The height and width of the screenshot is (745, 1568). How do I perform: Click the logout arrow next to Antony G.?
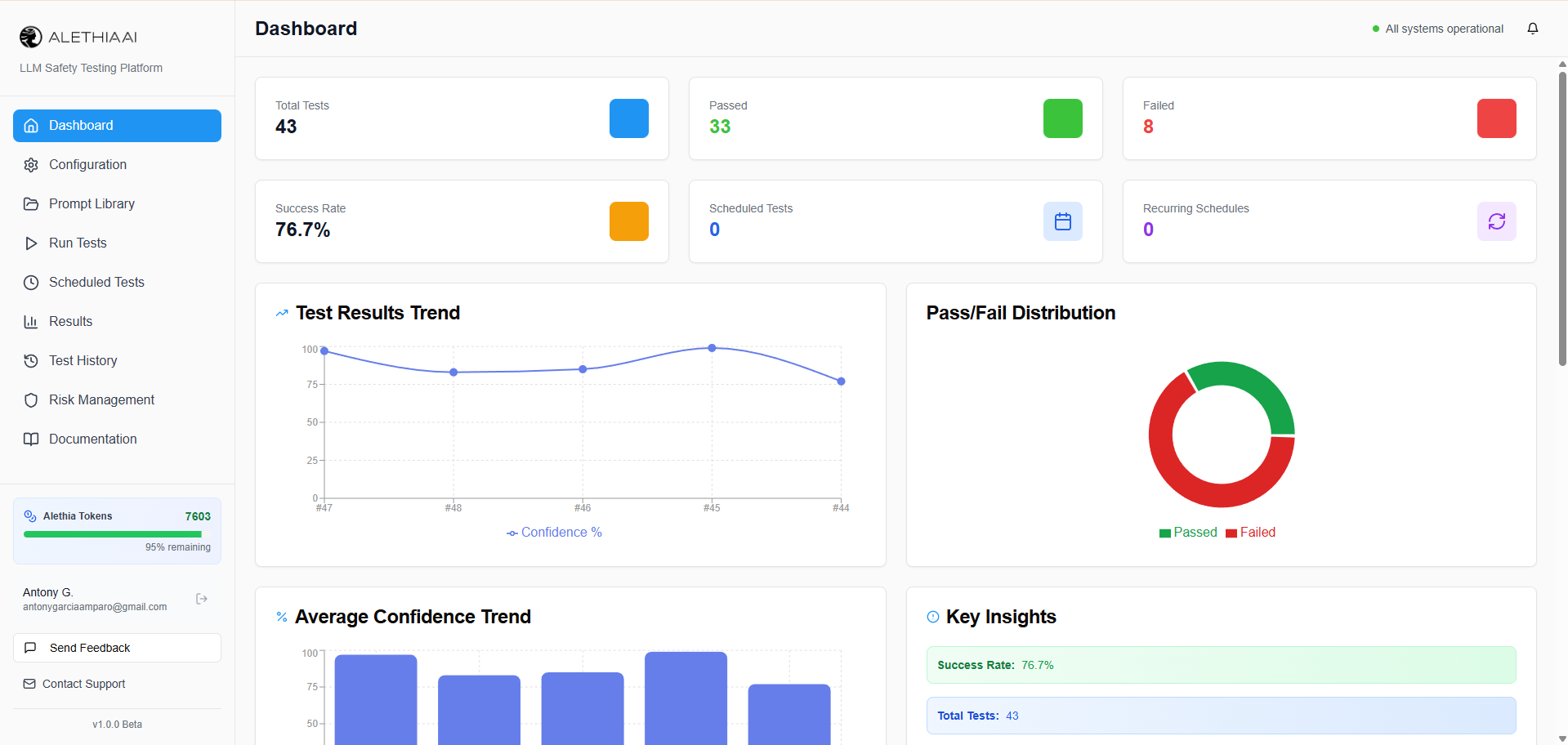tap(201, 599)
